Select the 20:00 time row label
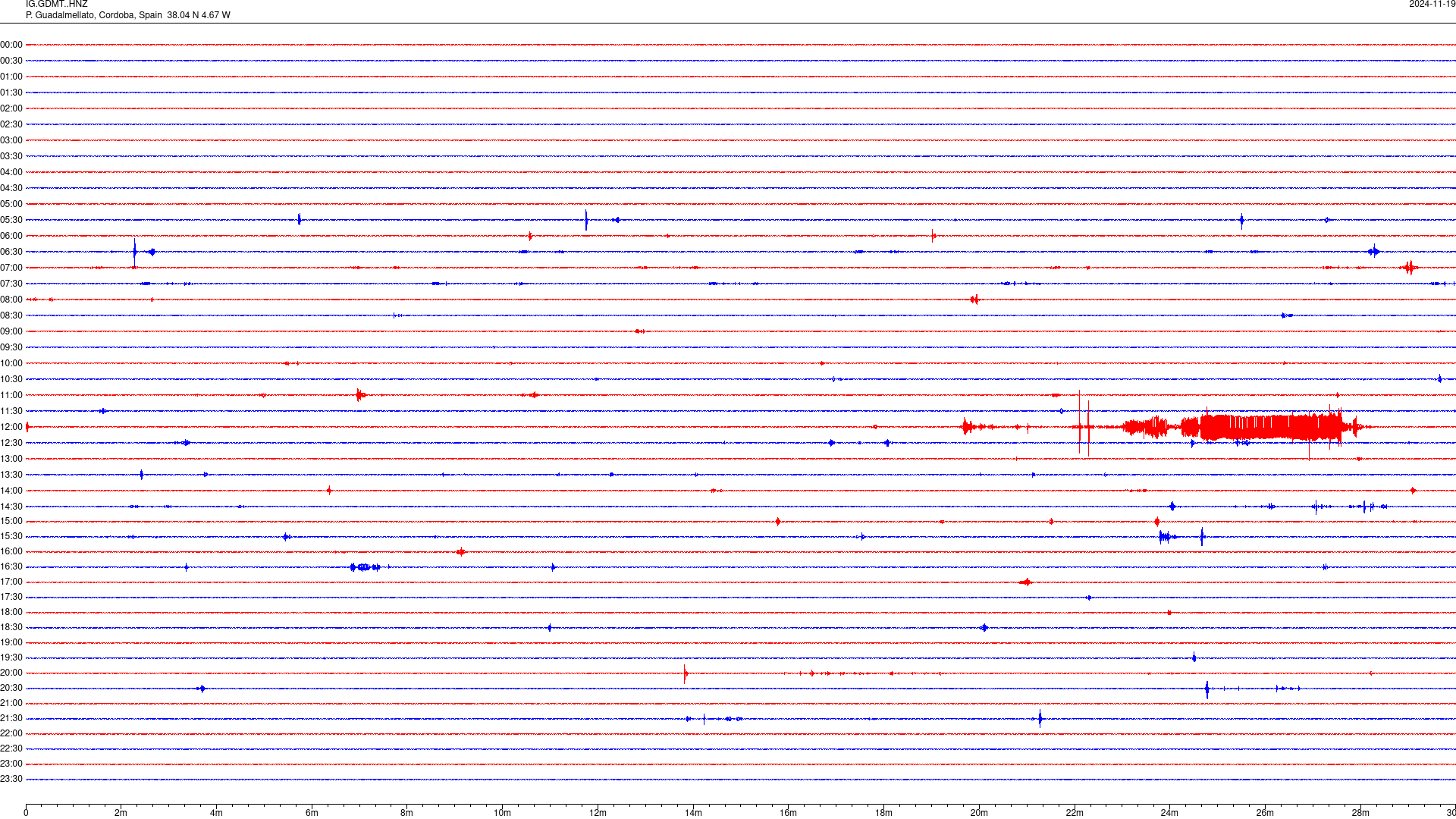1456x819 pixels. [x=11, y=673]
